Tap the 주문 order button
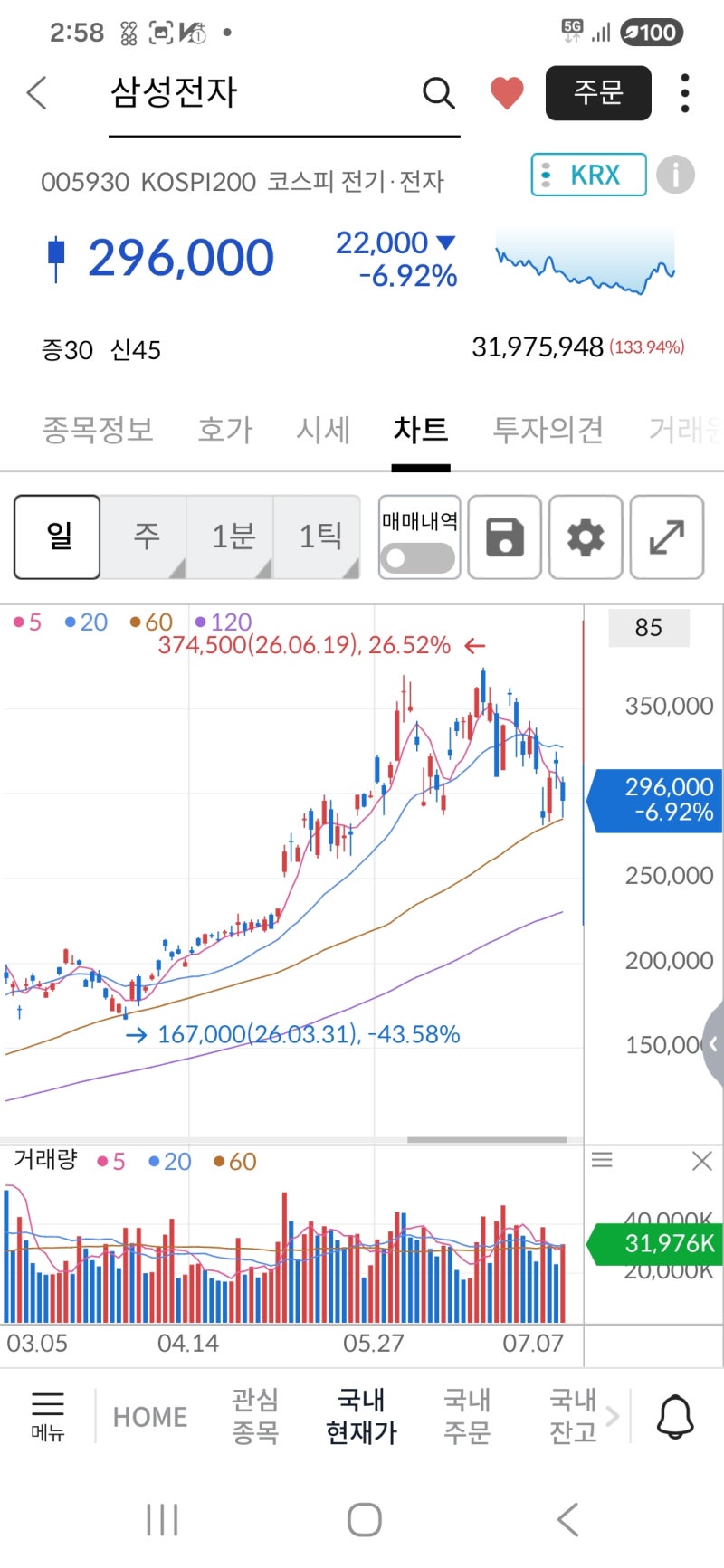The width and height of the screenshot is (724, 1568). point(598,92)
